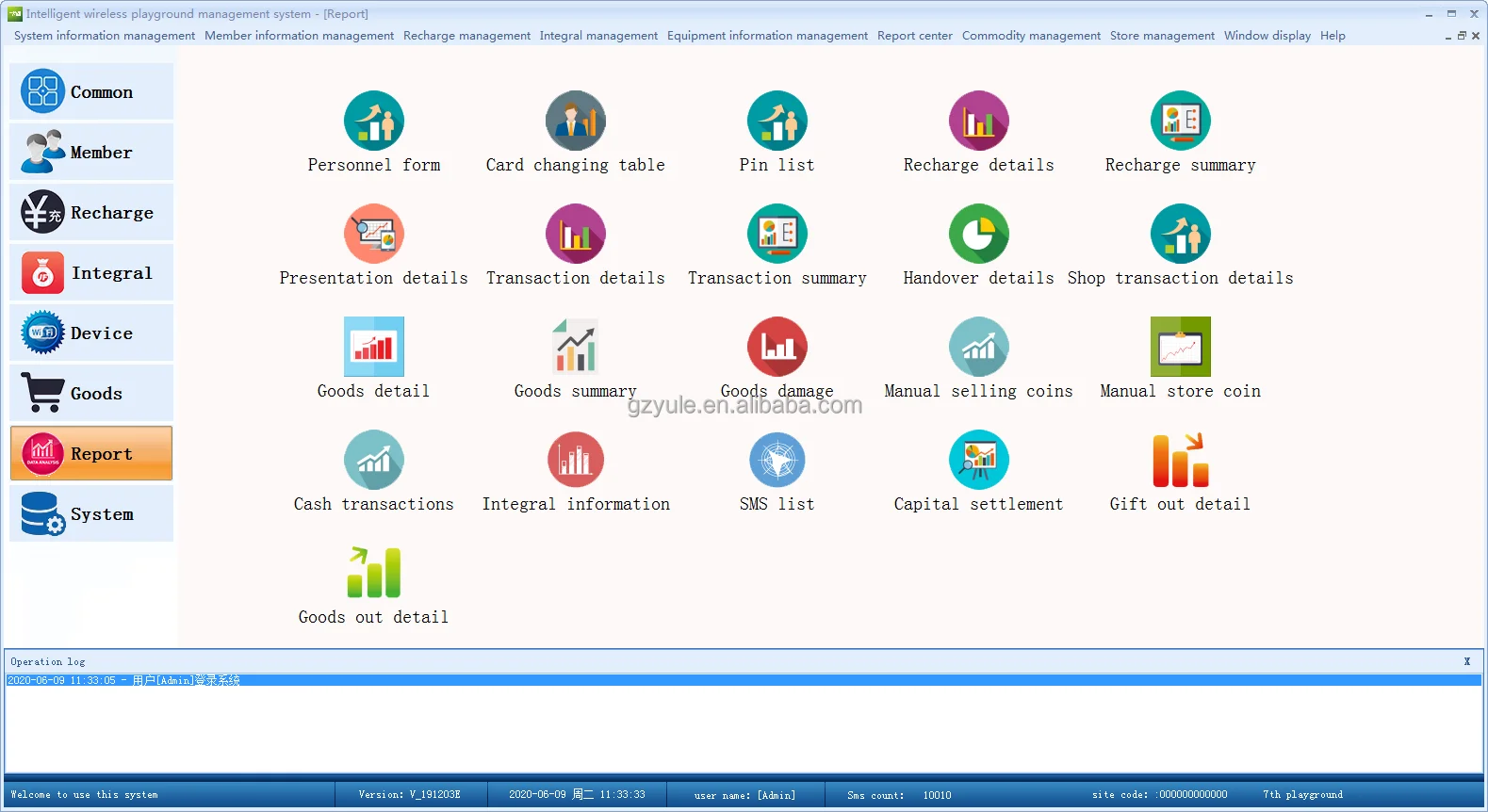This screenshot has width=1488, height=812.
Task: Open the Integral information report icon
Action: point(576,460)
